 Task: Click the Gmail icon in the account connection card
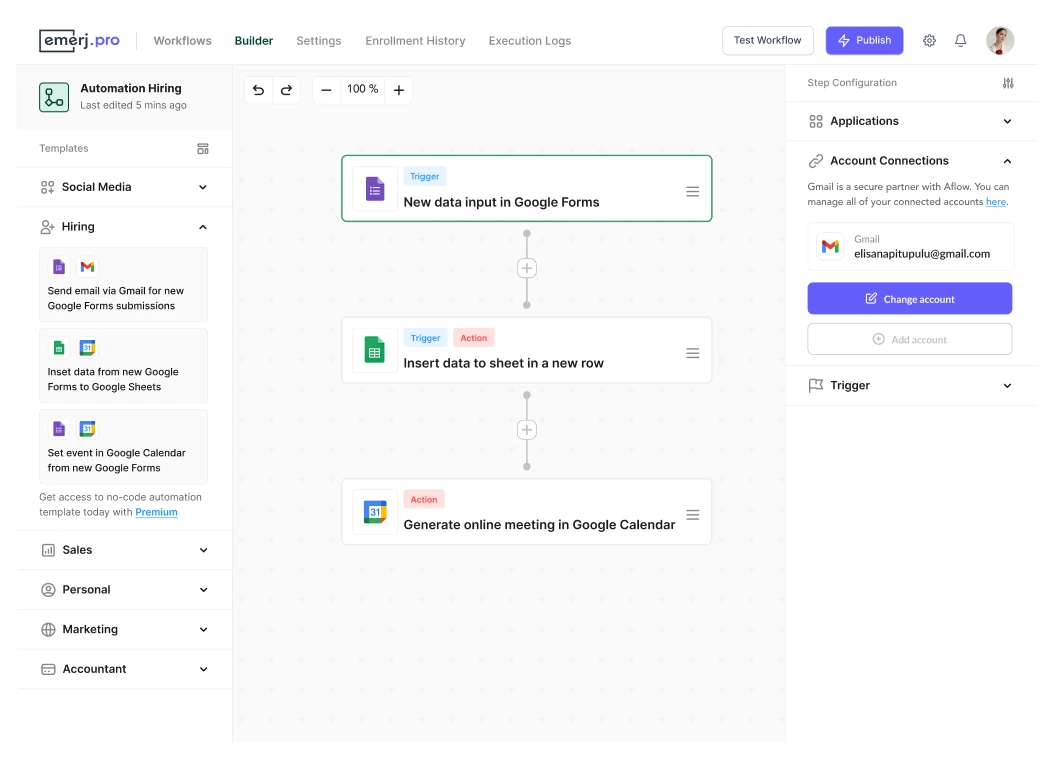(x=830, y=246)
